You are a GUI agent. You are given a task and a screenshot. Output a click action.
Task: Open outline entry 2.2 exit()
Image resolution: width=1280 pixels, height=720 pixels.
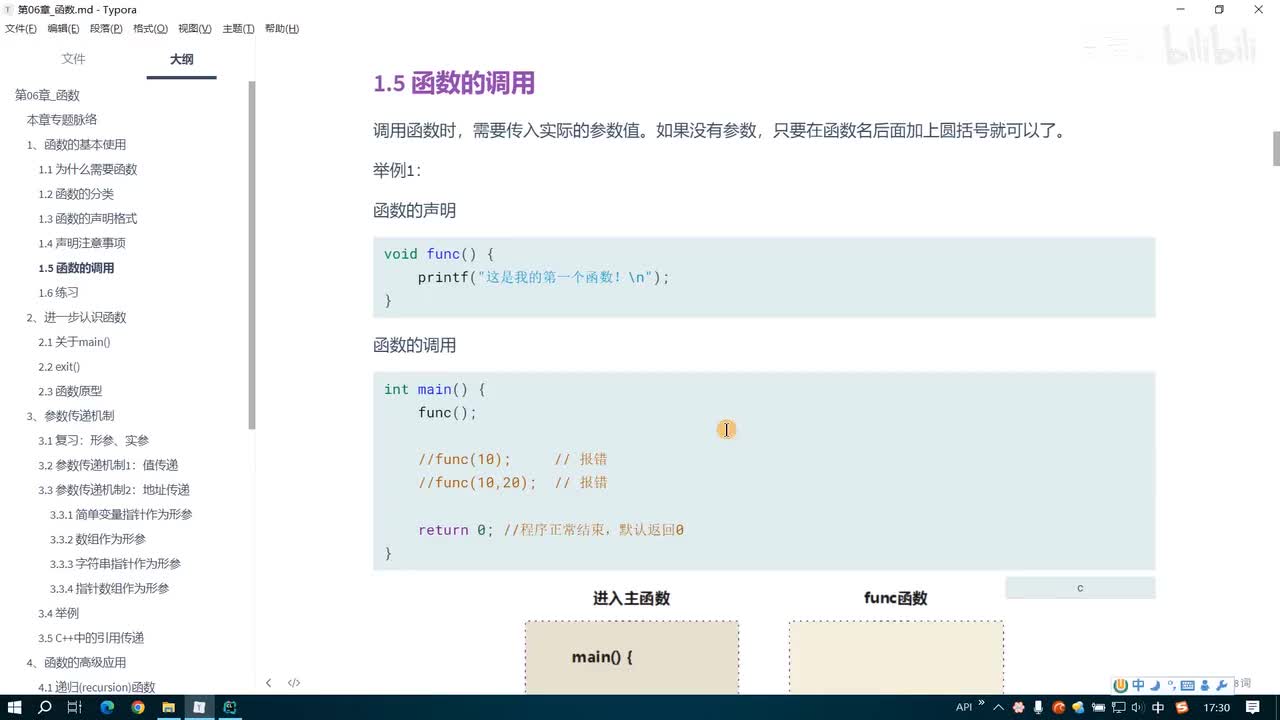pyautogui.click(x=59, y=367)
